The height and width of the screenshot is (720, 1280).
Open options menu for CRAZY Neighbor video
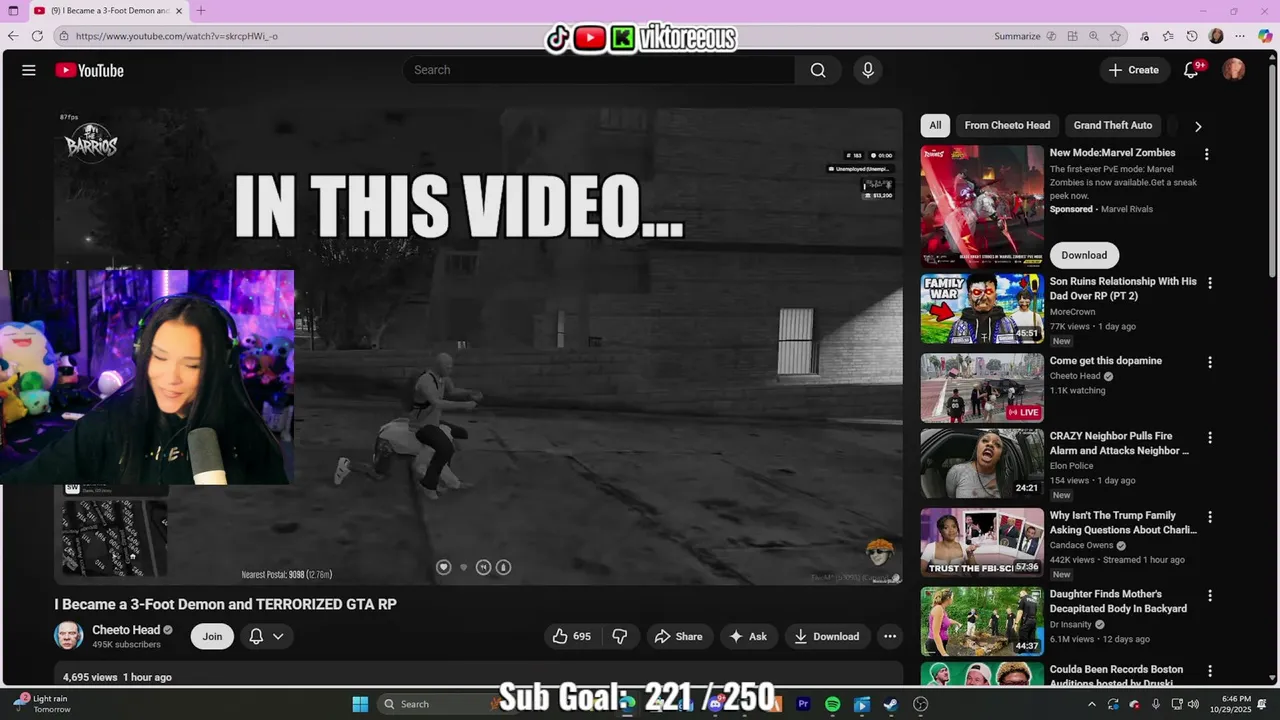1209,438
